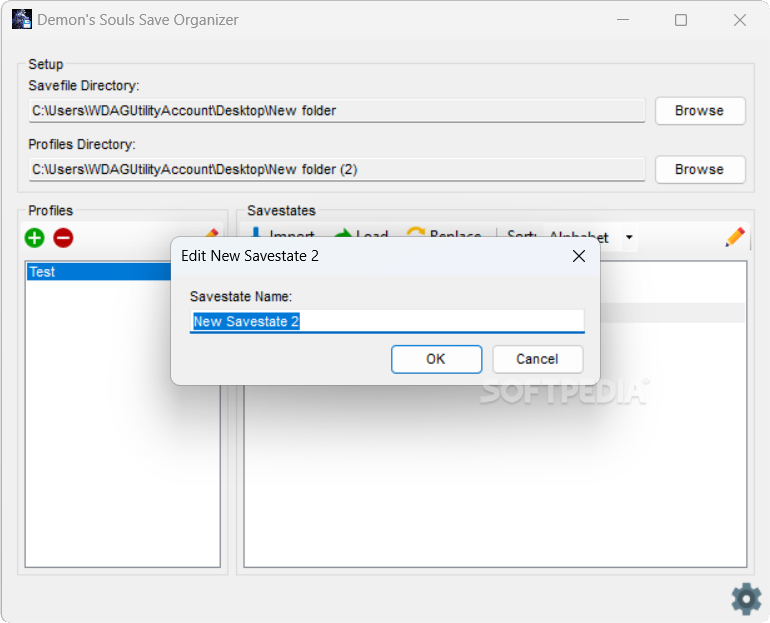770x623 pixels.
Task: Click the Savefile Directory path field
Action: (x=337, y=111)
